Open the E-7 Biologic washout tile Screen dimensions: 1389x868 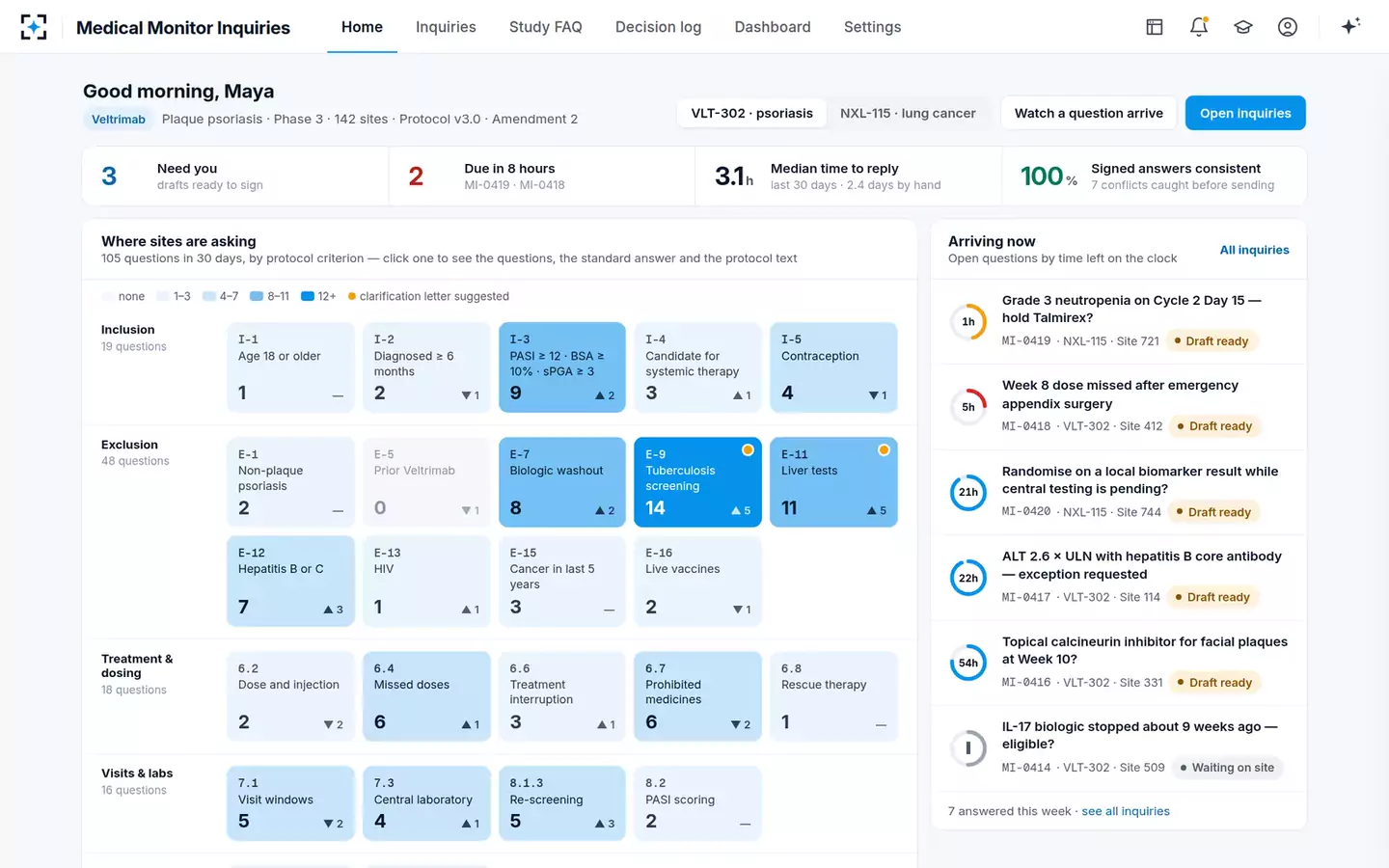[562, 482]
